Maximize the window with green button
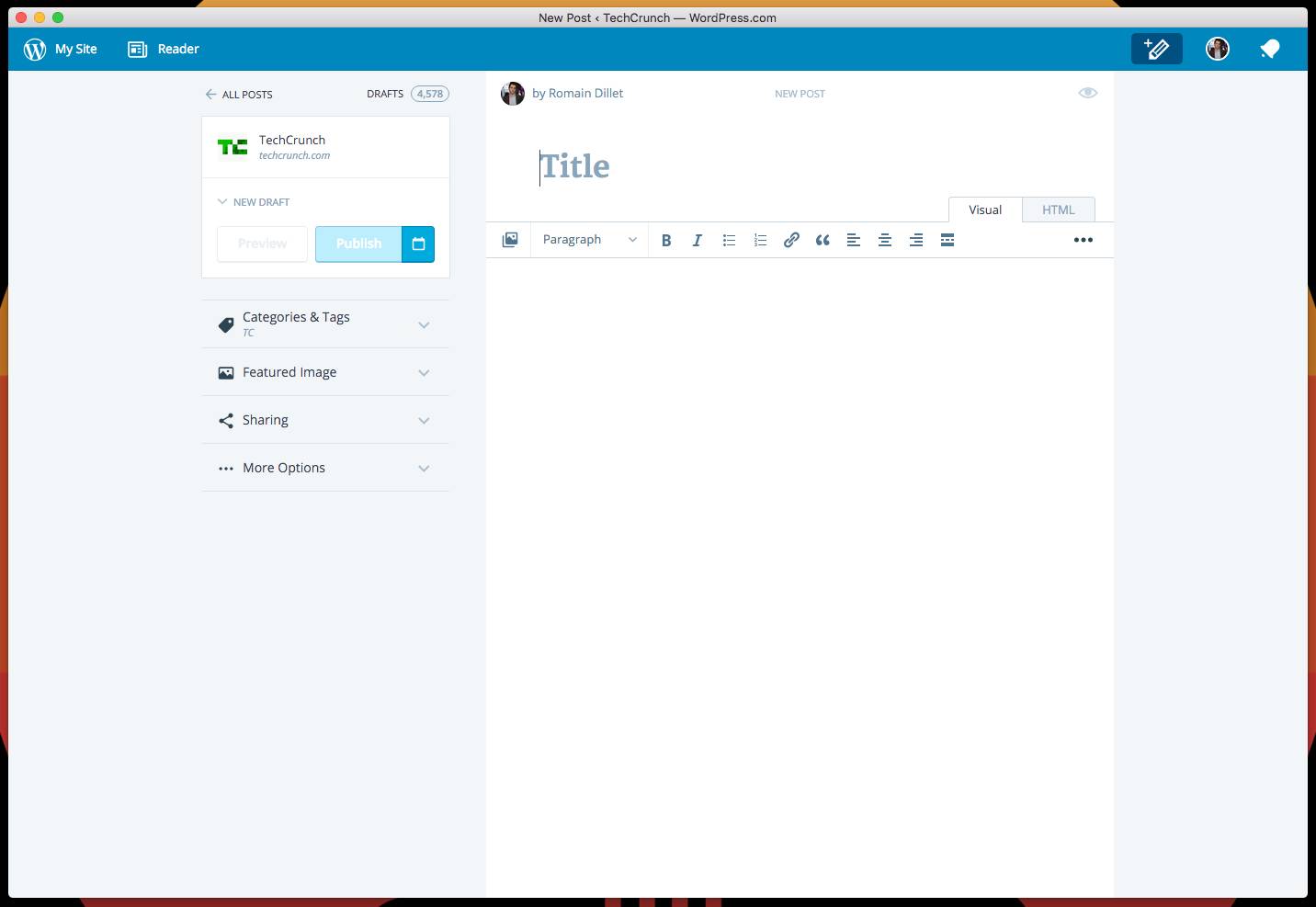Viewport: 1316px width, 907px height. 58,17
